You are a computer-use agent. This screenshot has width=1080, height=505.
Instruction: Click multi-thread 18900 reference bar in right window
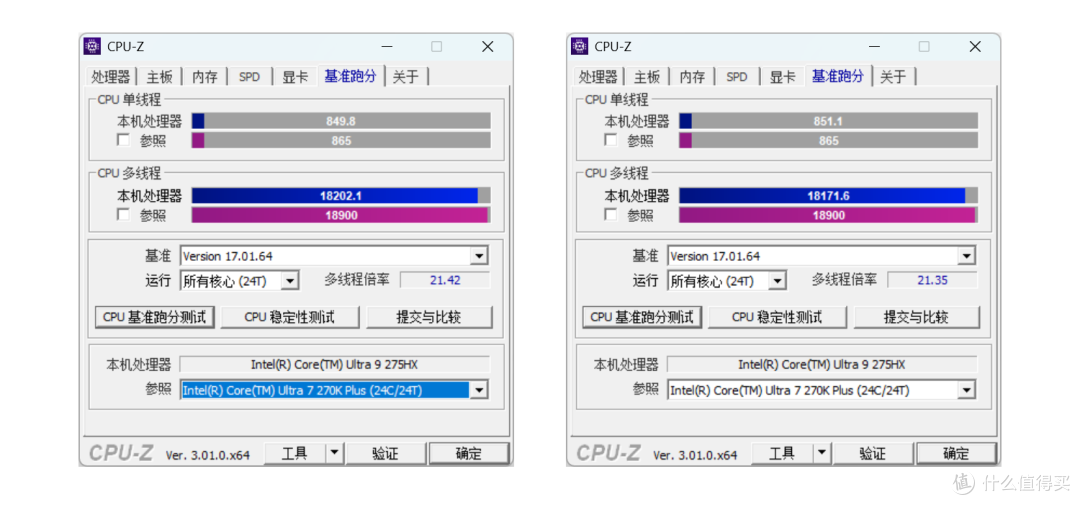[829, 215]
